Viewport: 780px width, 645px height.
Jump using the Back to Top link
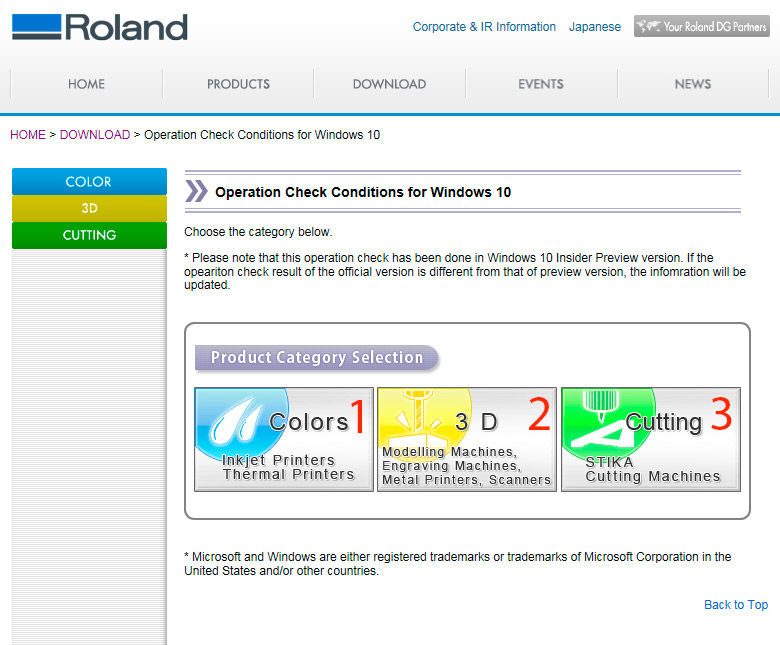736,605
